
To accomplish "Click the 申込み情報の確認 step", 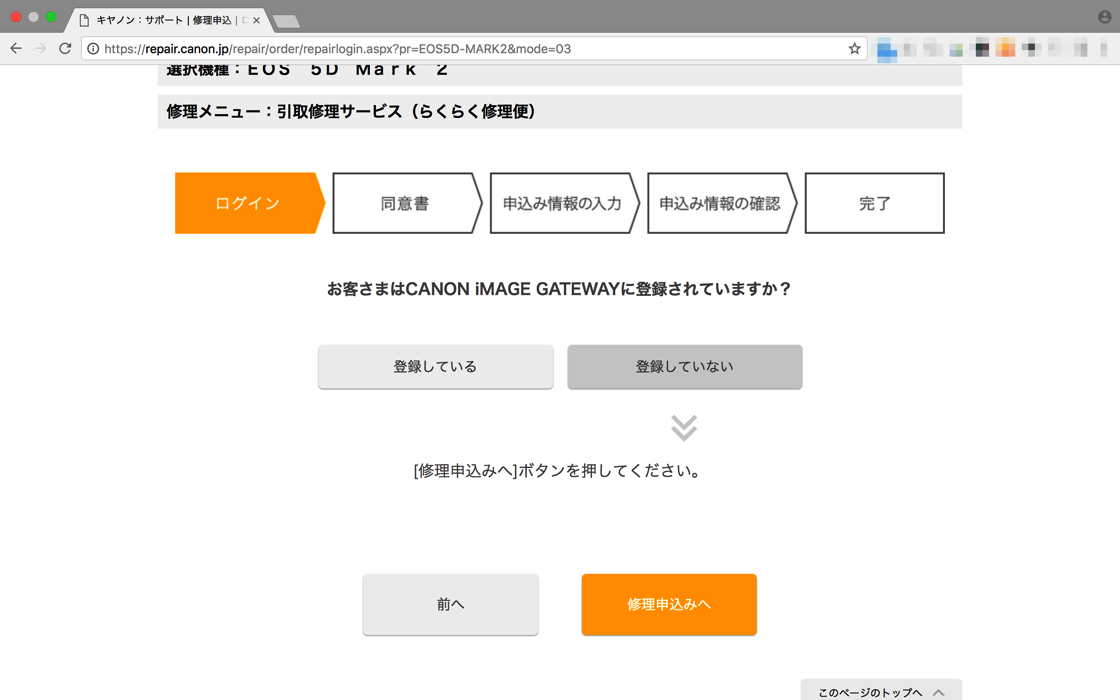I will pyautogui.click(x=719, y=203).
